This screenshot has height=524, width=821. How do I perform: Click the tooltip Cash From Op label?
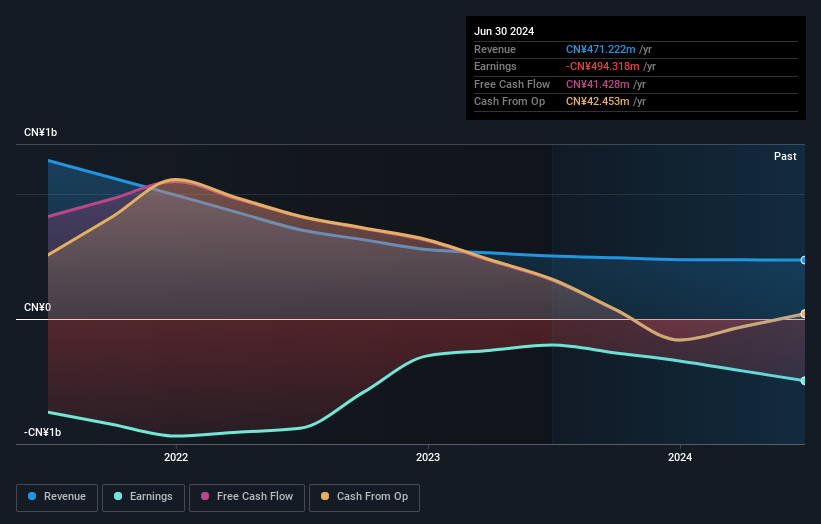[509, 102]
